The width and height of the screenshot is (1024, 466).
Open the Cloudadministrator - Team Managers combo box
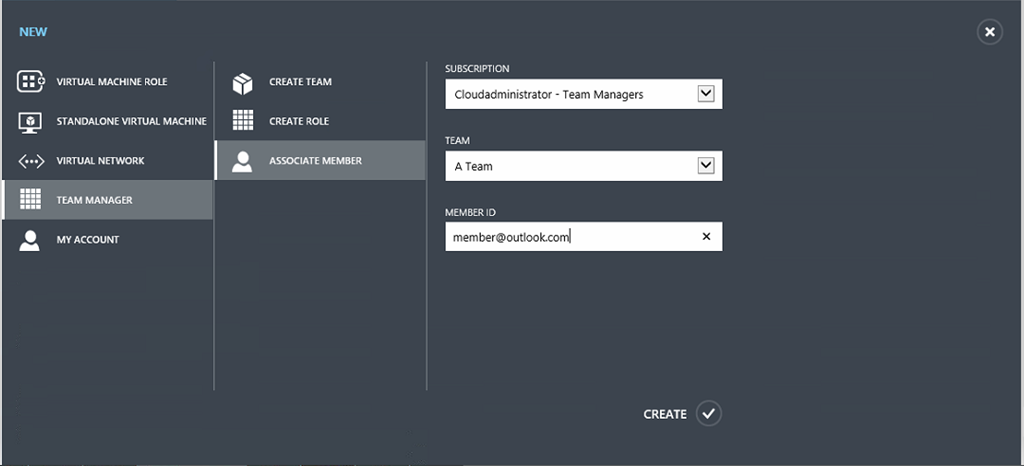[570, 95]
